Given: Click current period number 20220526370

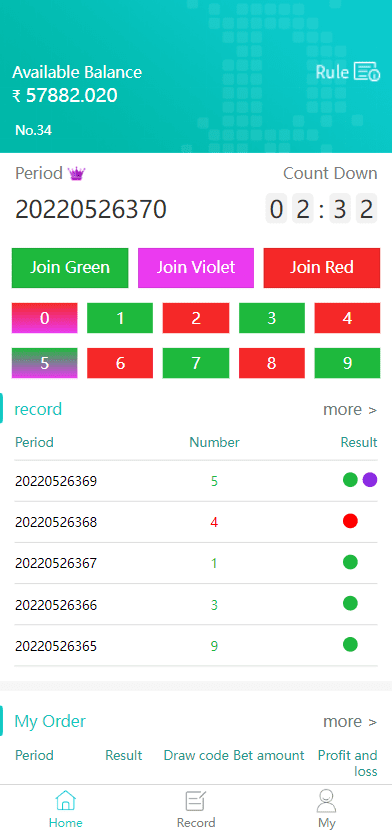Looking at the screenshot, I should (91, 210).
